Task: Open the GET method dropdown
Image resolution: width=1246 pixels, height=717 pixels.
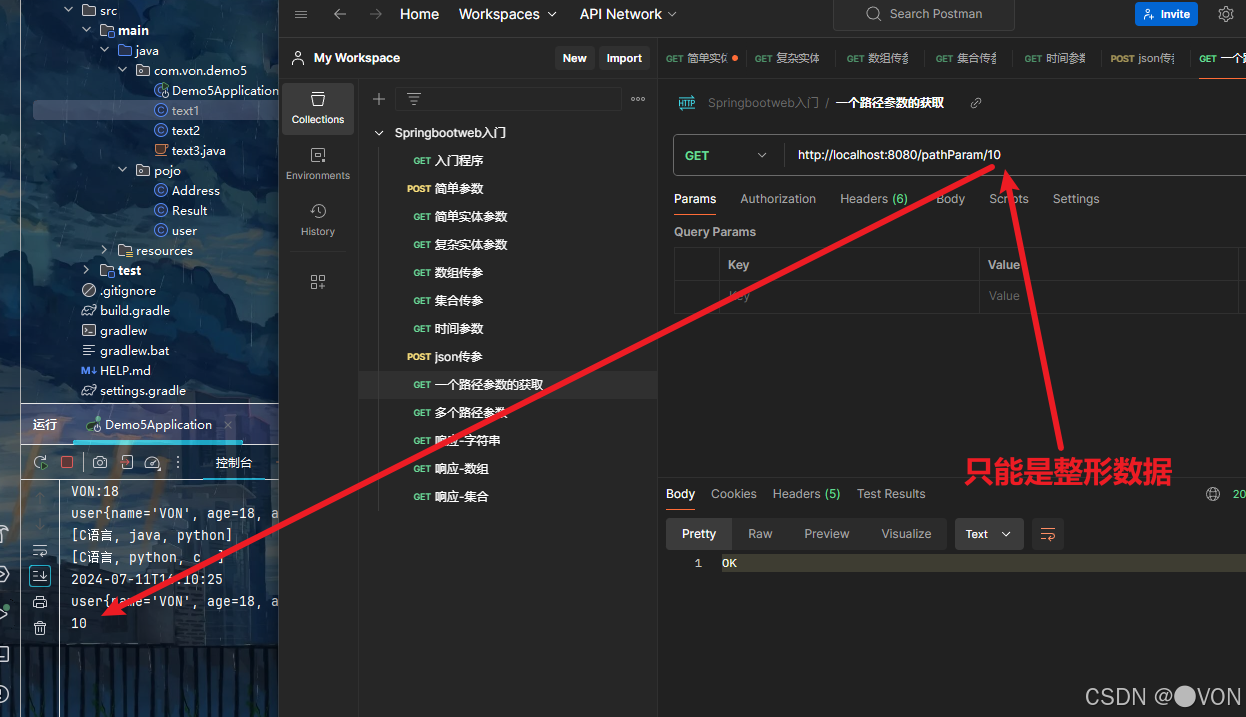Action: 726,155
